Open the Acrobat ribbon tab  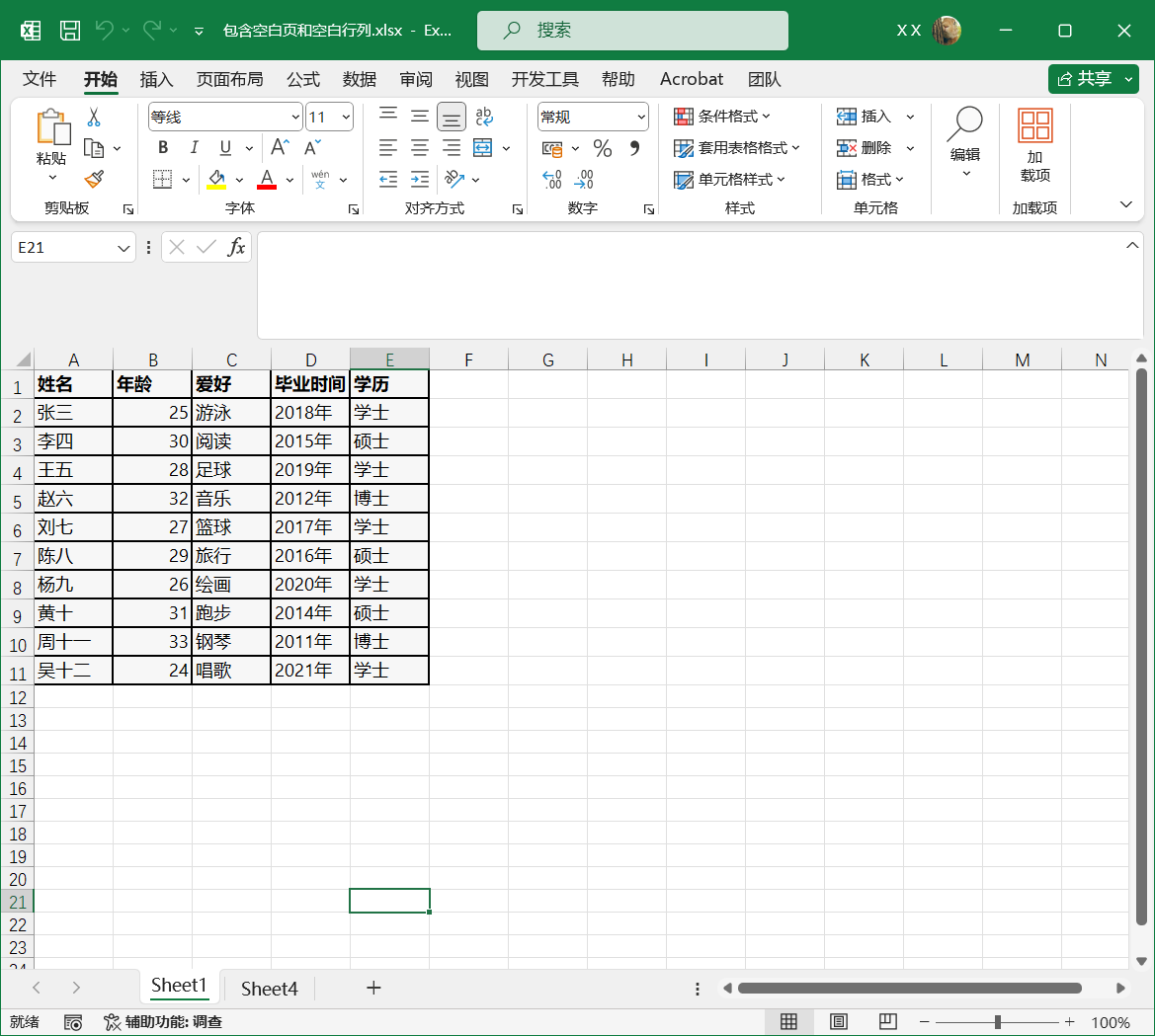[x=692, y=79]
